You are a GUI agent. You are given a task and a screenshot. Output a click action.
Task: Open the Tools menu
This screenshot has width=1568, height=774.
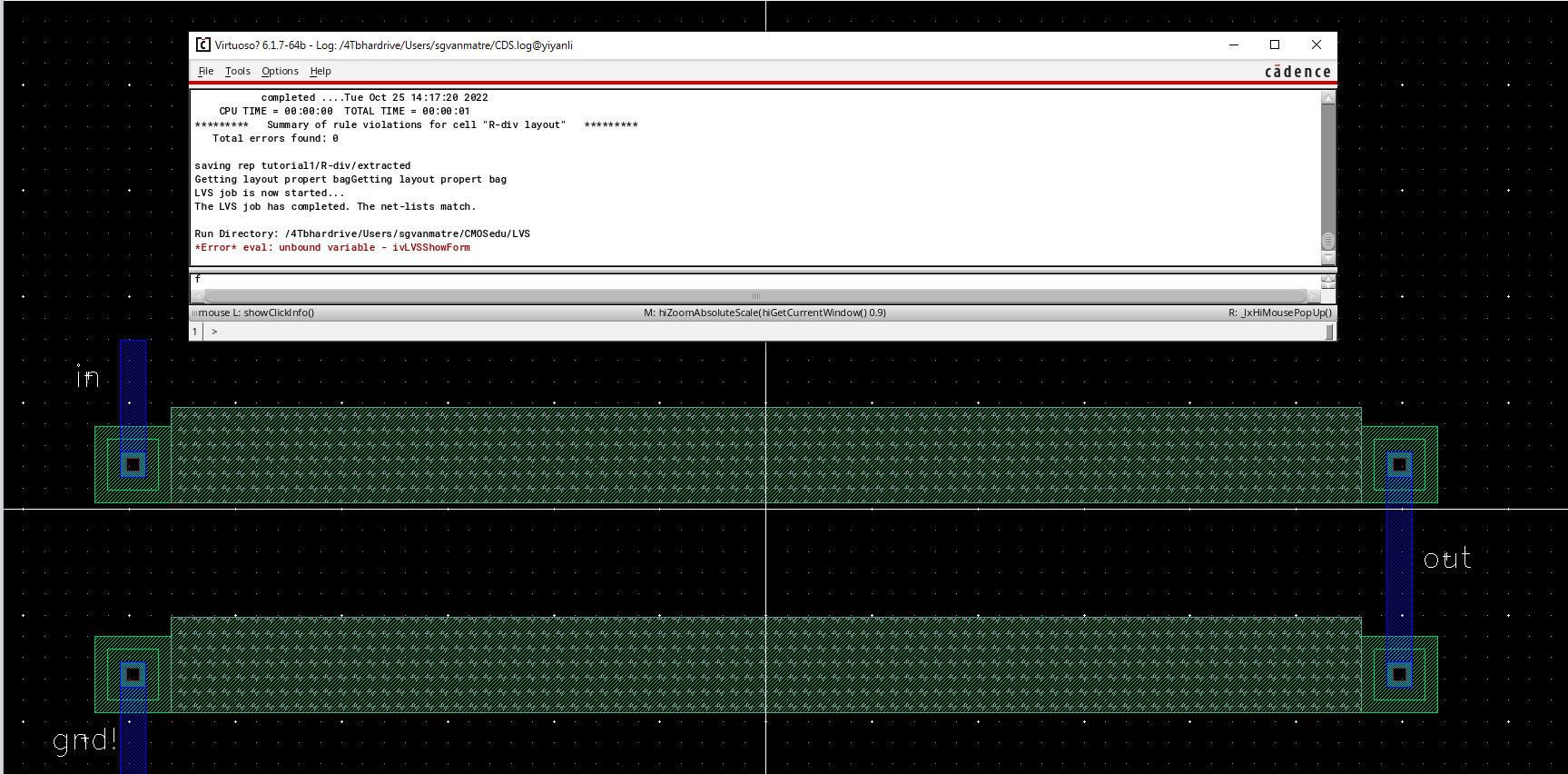click(238, 71)
